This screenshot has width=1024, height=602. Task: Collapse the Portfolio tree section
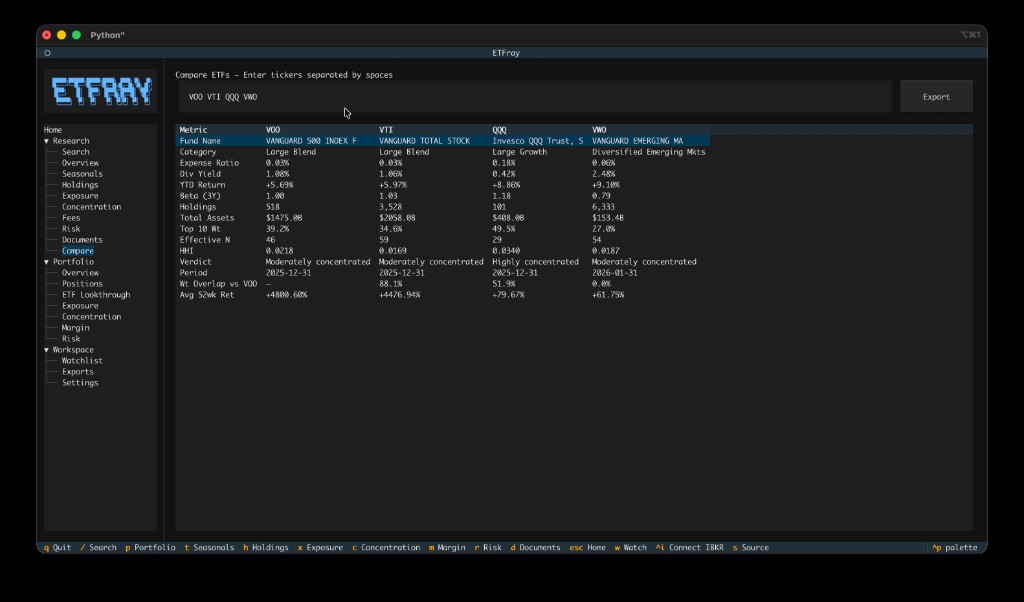coord(46,262)
